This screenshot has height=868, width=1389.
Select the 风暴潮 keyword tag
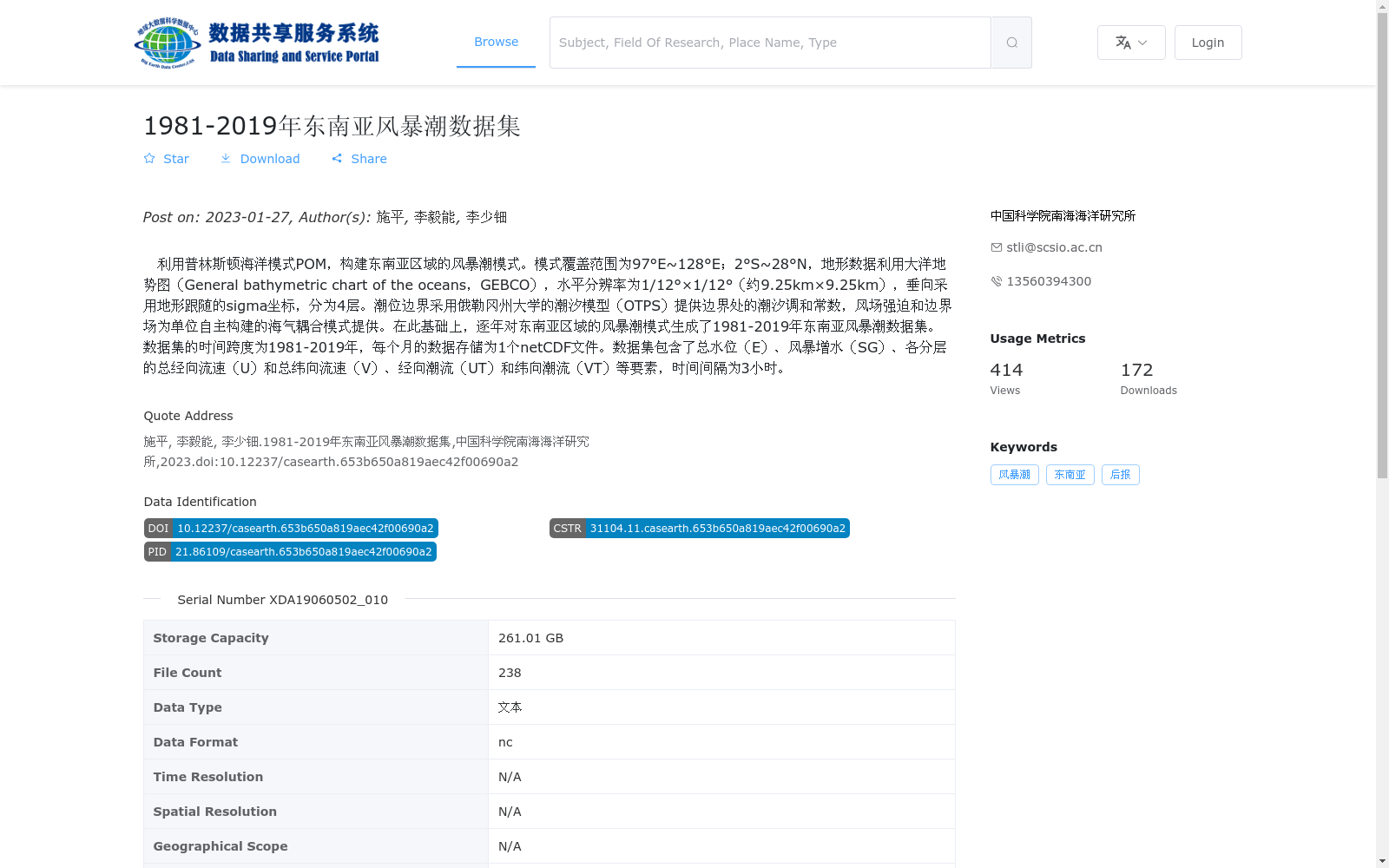pos(1014,475)
